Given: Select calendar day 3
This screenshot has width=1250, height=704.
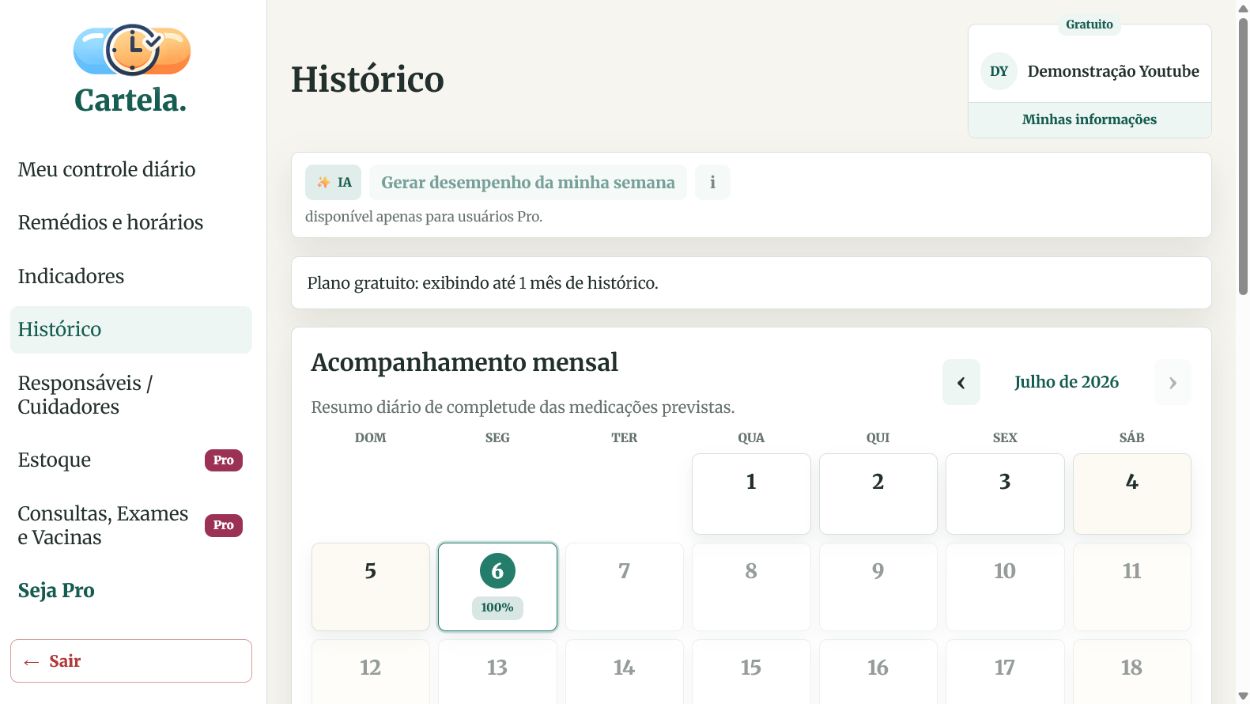Looking at the screenshot, I should pos(1005,494).
